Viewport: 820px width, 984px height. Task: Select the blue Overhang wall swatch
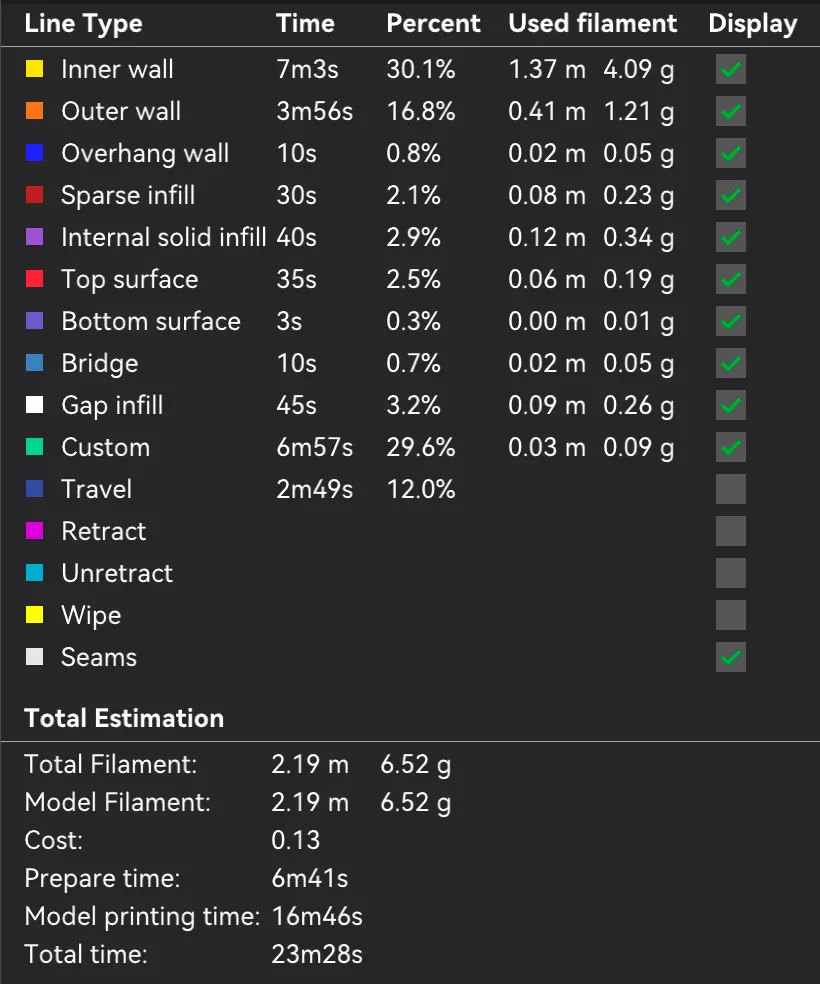point(35,153)
